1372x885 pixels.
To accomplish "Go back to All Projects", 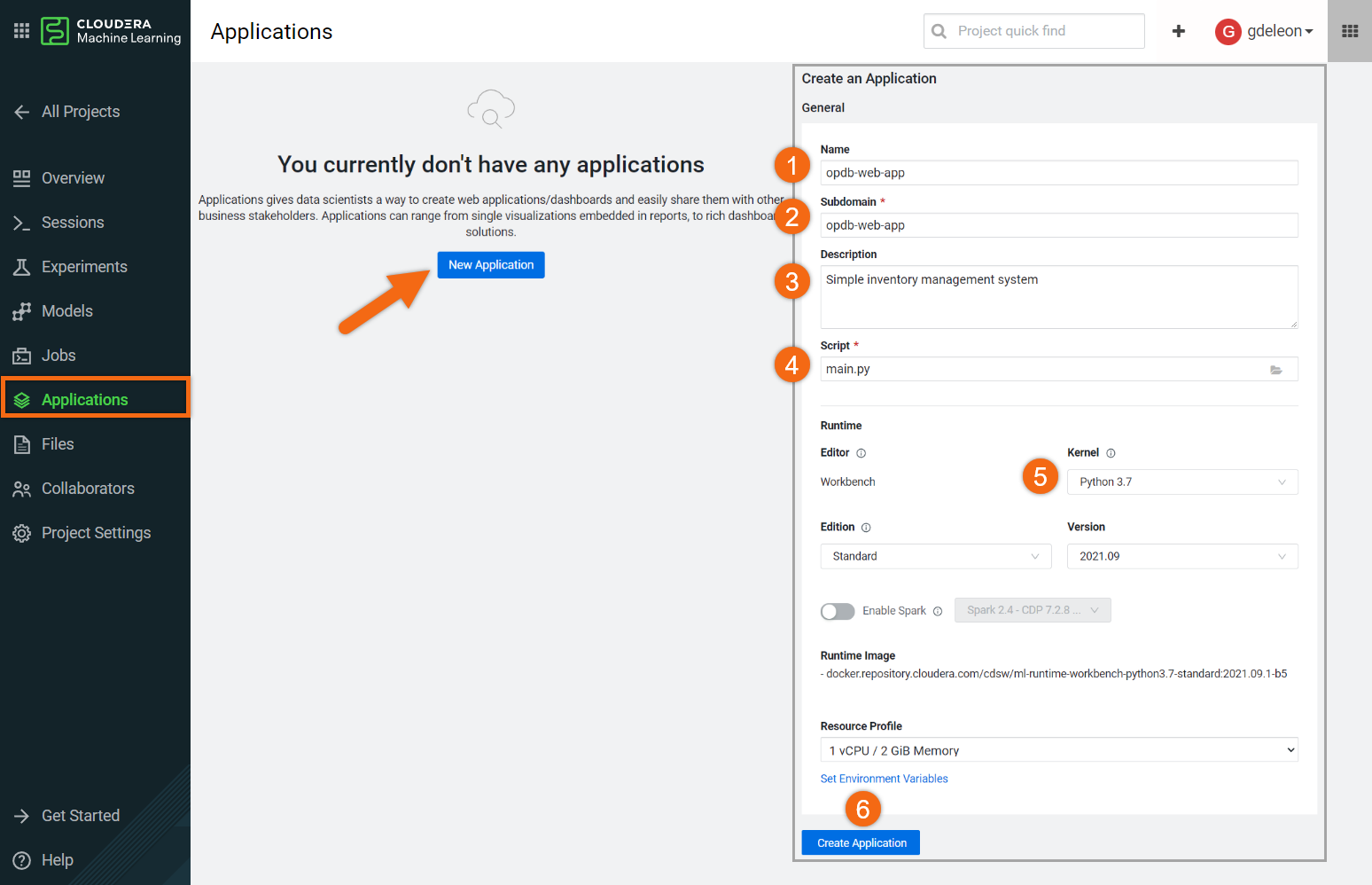I will click(81, 111).
